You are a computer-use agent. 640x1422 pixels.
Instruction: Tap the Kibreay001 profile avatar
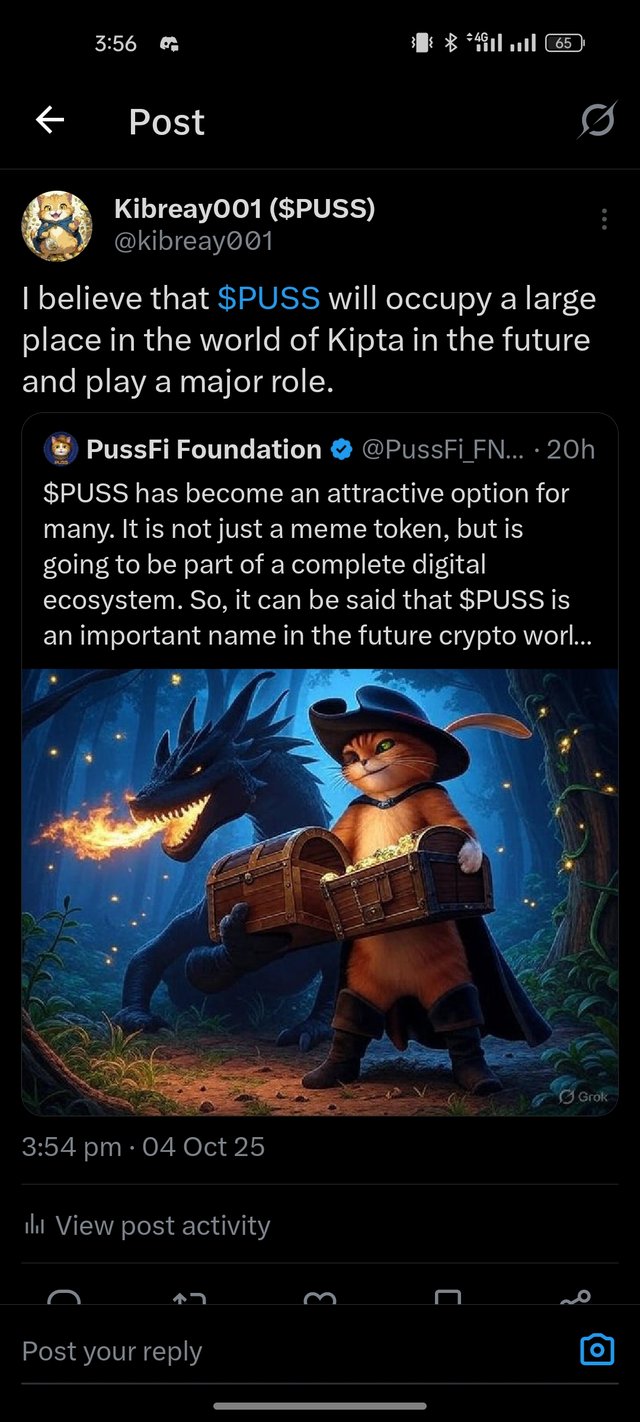point(58,225)
